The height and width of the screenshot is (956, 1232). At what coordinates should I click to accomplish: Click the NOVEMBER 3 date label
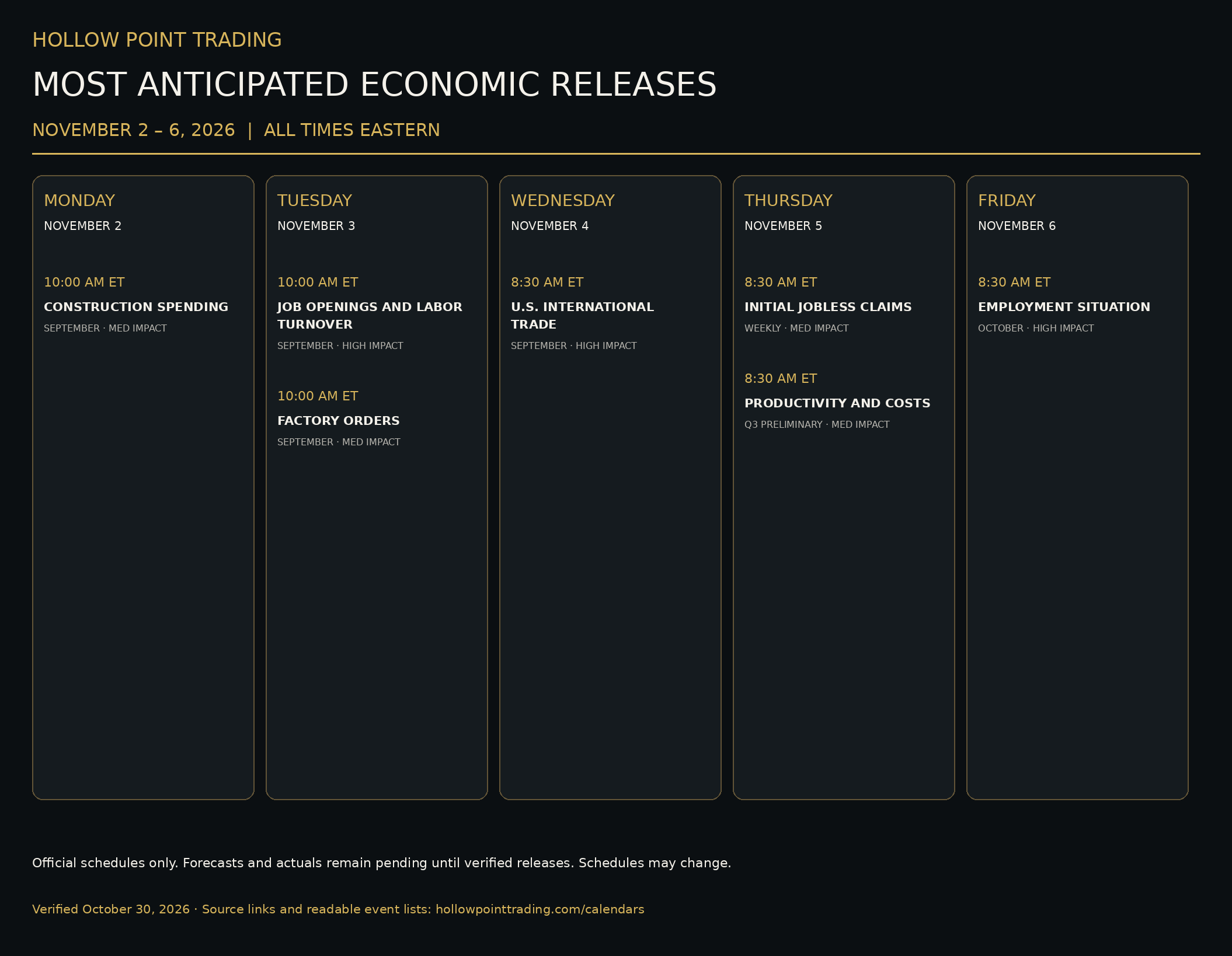click(x=316, y=226)
